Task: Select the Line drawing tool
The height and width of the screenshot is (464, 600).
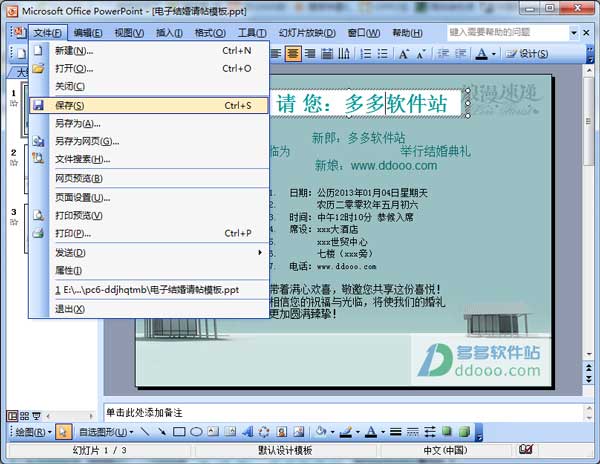Action: point(145,432)
